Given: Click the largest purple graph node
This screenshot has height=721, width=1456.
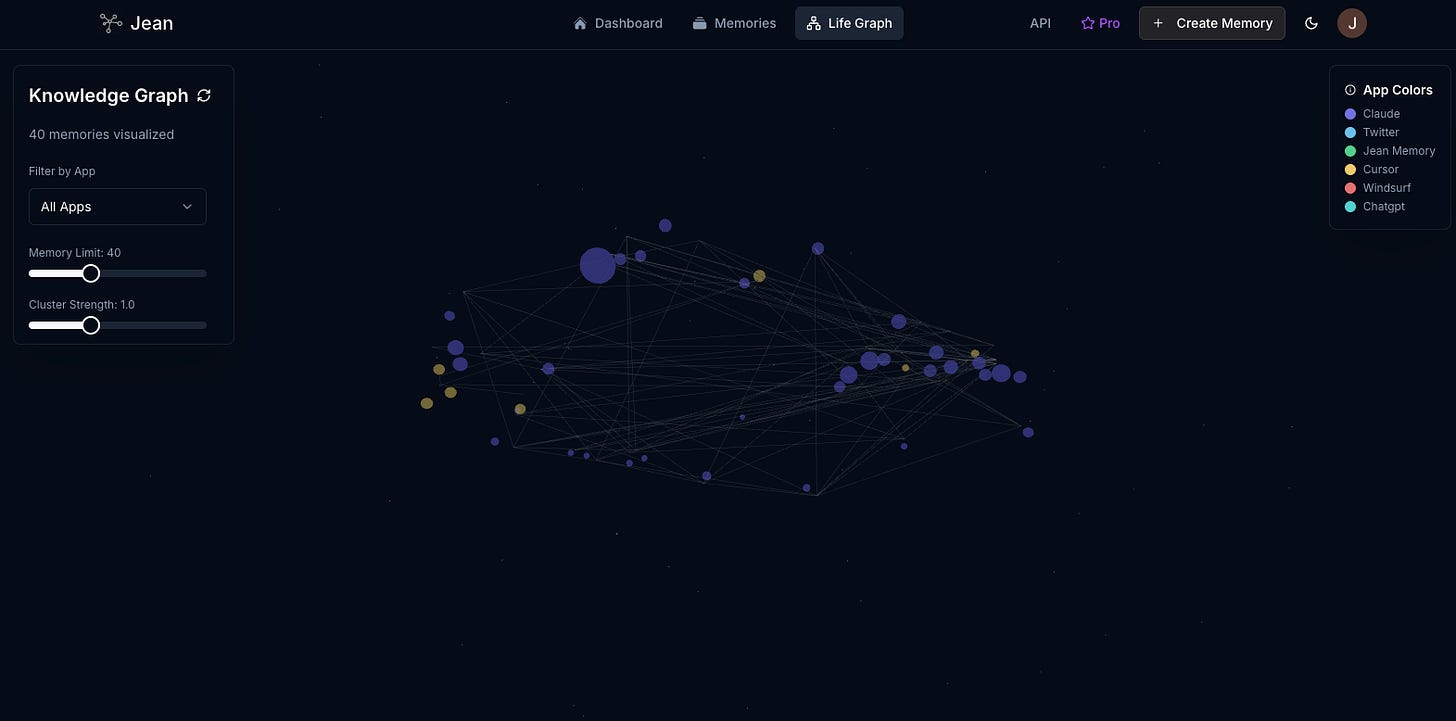Looking at the screenshot, I should click(598, 266).
